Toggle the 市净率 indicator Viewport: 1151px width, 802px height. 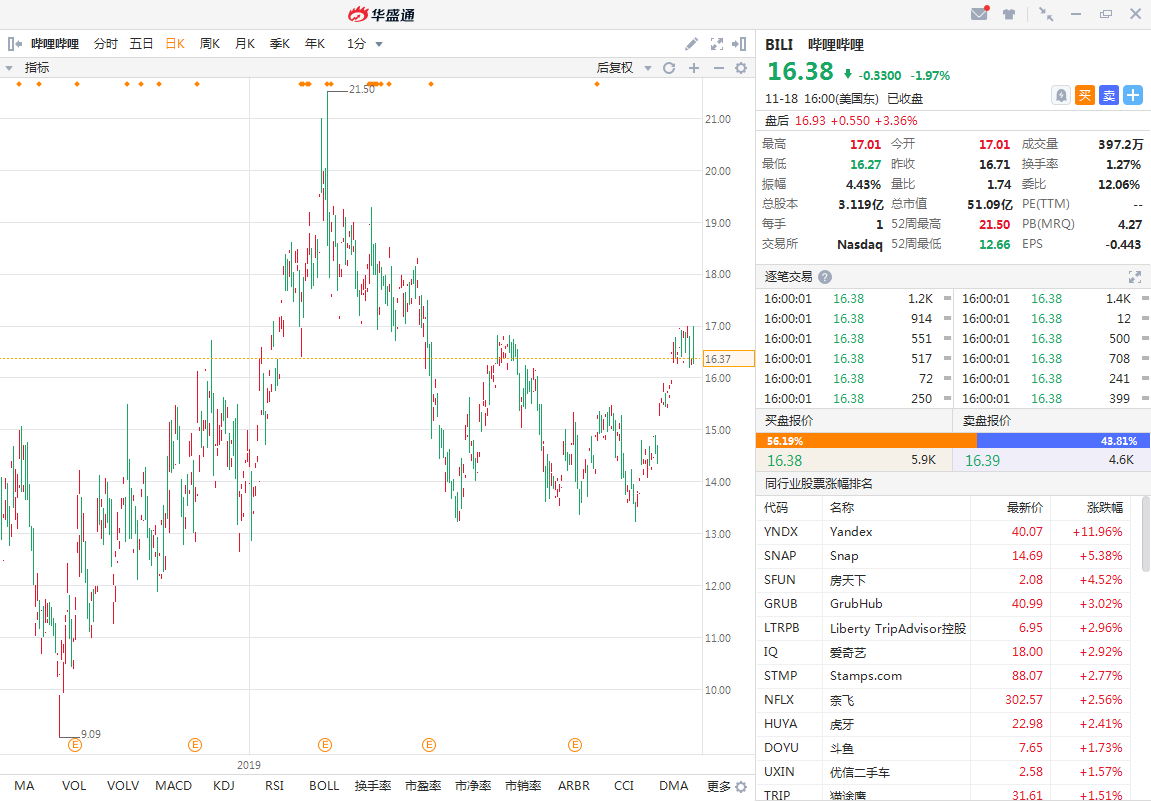click(x=473, y=786)
